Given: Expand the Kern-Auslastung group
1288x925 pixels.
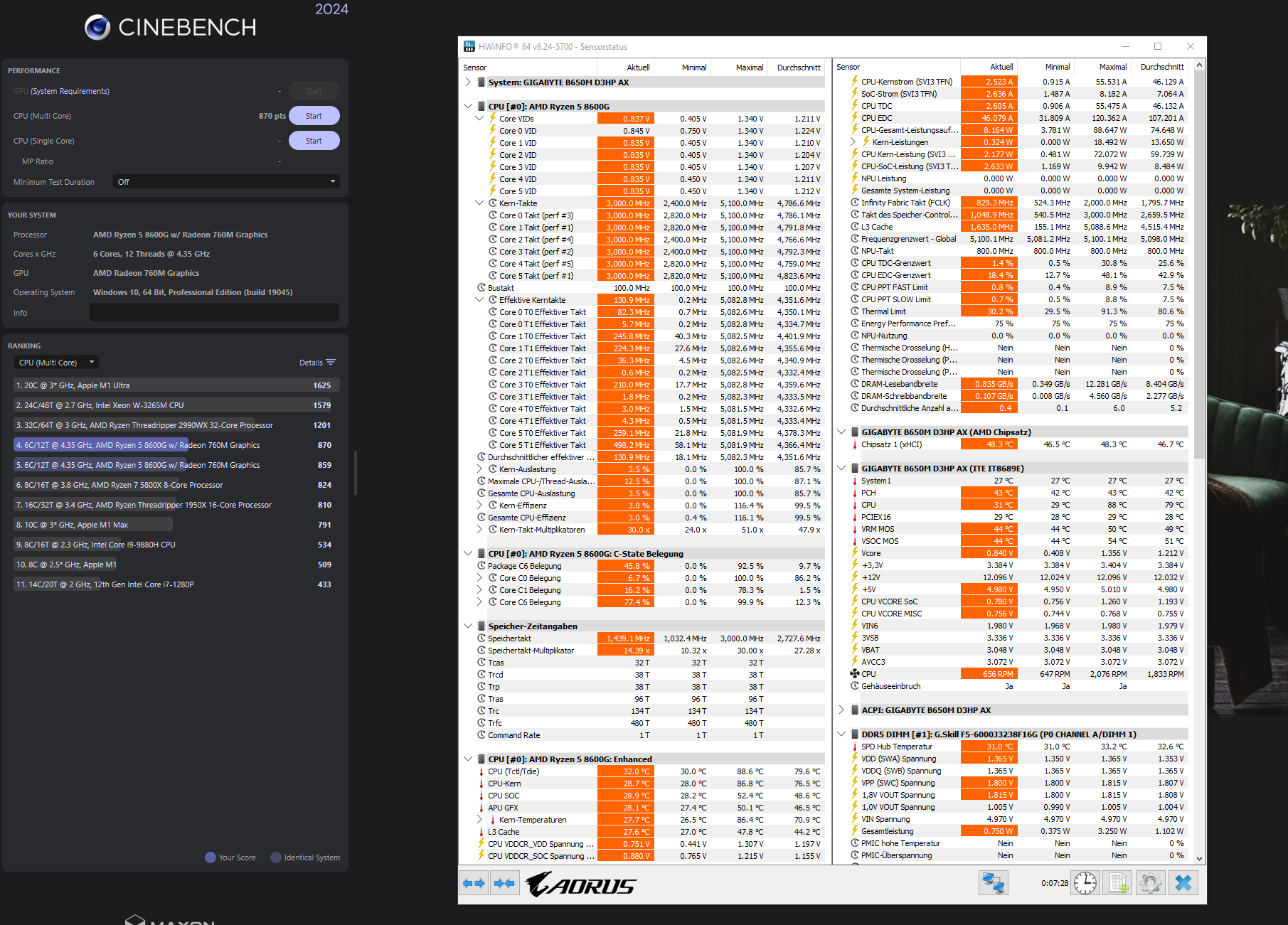Looking at the screenshot, I should (x=479, y=469).
